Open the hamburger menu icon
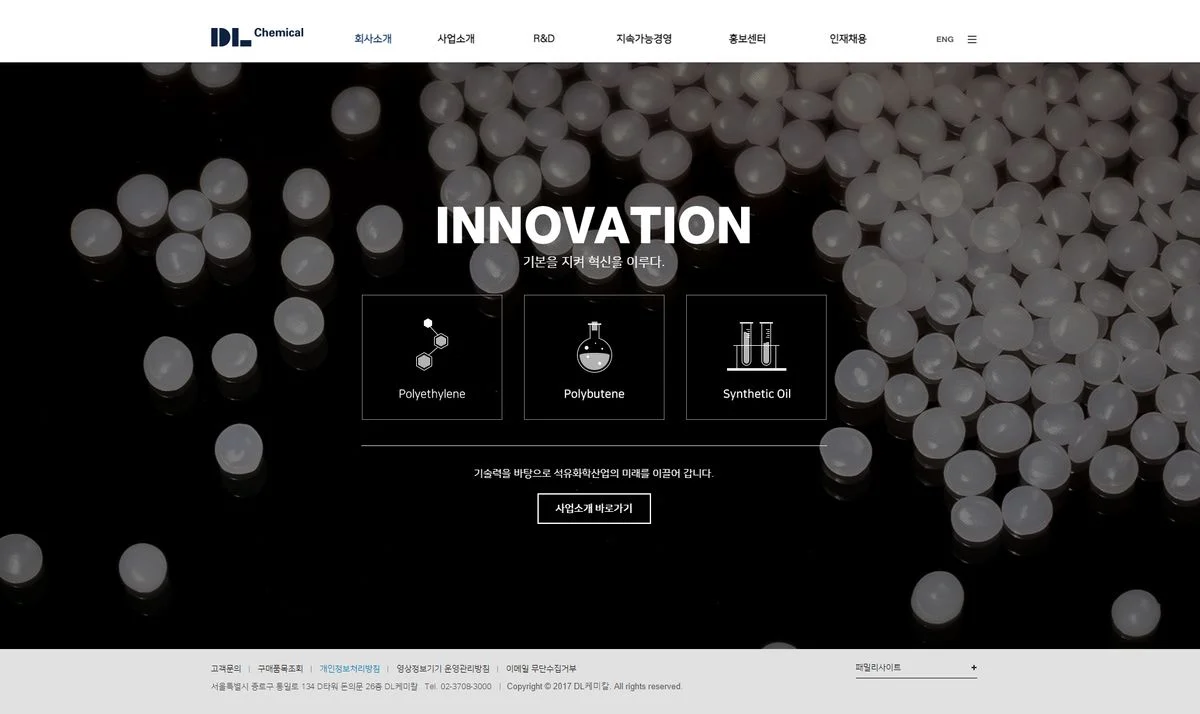 [972, 40]
